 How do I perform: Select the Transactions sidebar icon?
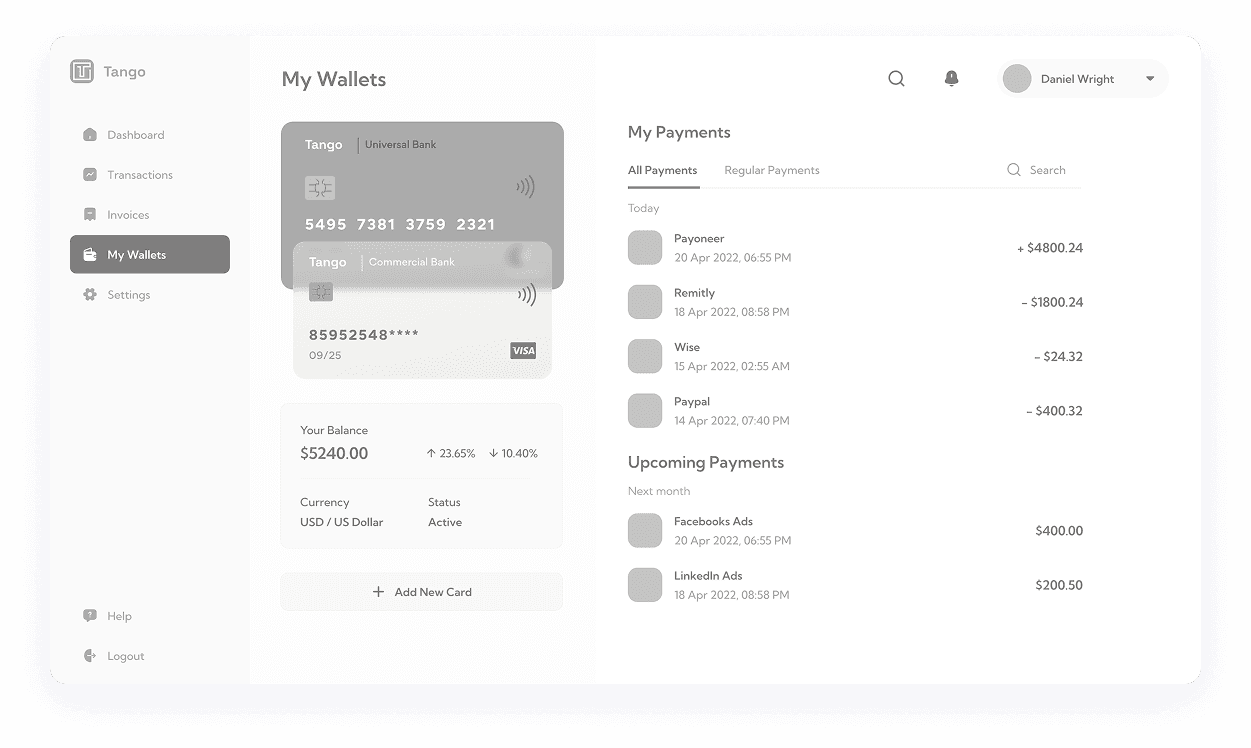point(90,174)
